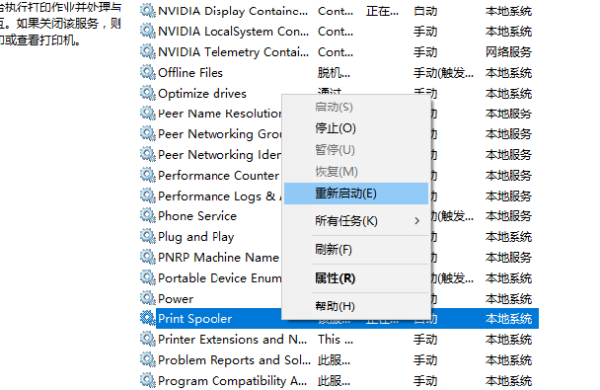Click 手动(触发... startup type for Offline Files
Viewport: 600px width, 390px height.
tap(443, 73)
